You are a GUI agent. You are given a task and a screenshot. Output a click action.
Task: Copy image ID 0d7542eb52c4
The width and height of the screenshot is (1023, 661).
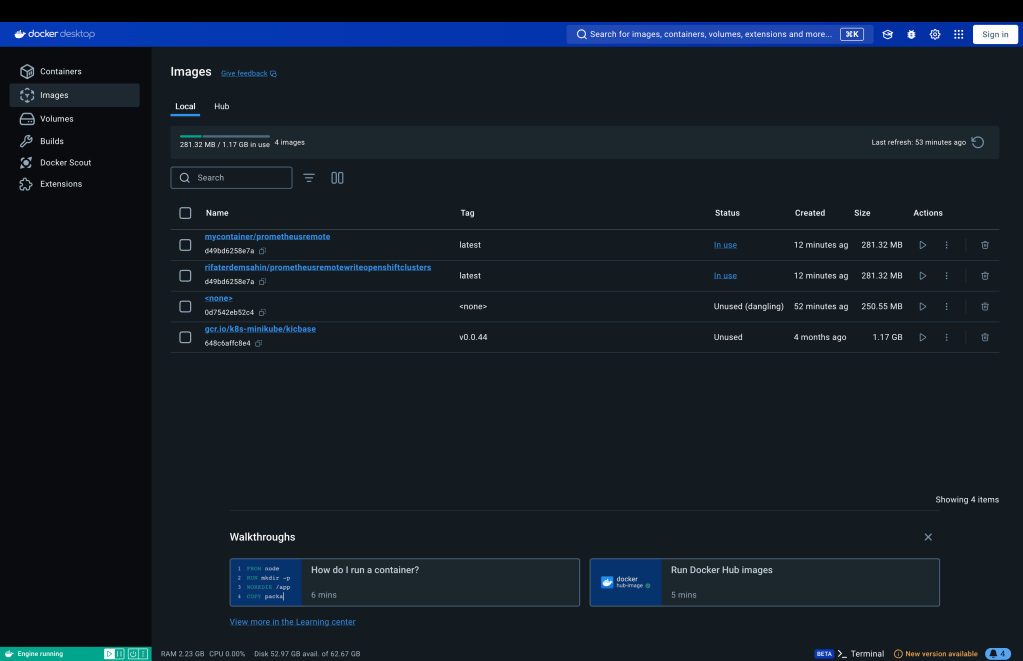tap(262, 313)
